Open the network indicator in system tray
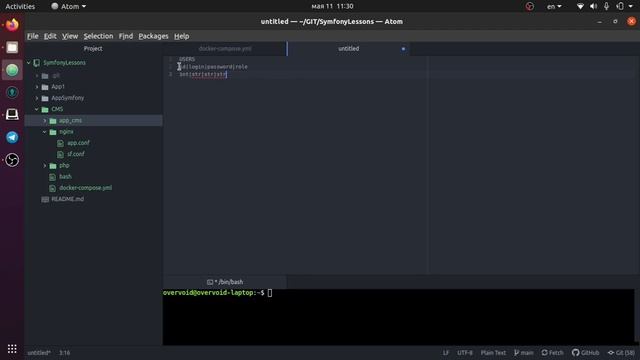Image resolution: width=640 pixels, height=360 pixels. tap(580, 6)
